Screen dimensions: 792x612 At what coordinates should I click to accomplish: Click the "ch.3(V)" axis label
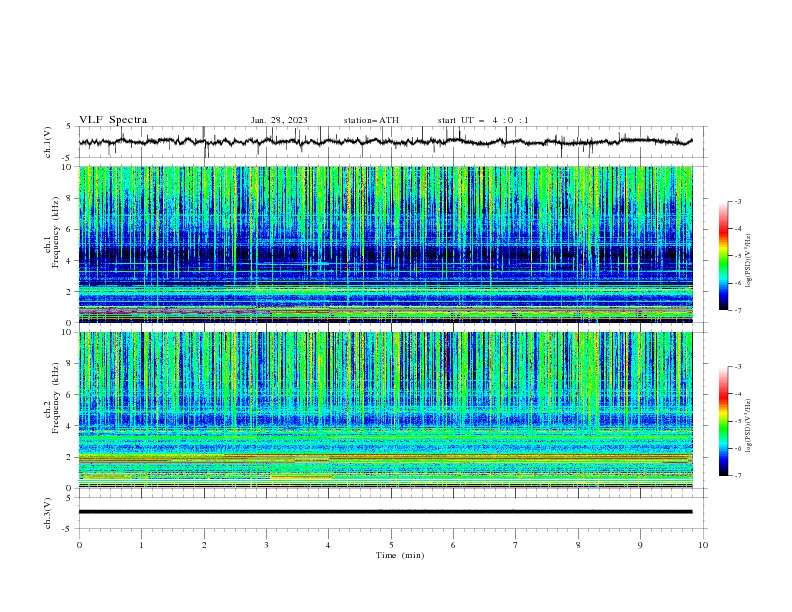(x=48, y=513)
